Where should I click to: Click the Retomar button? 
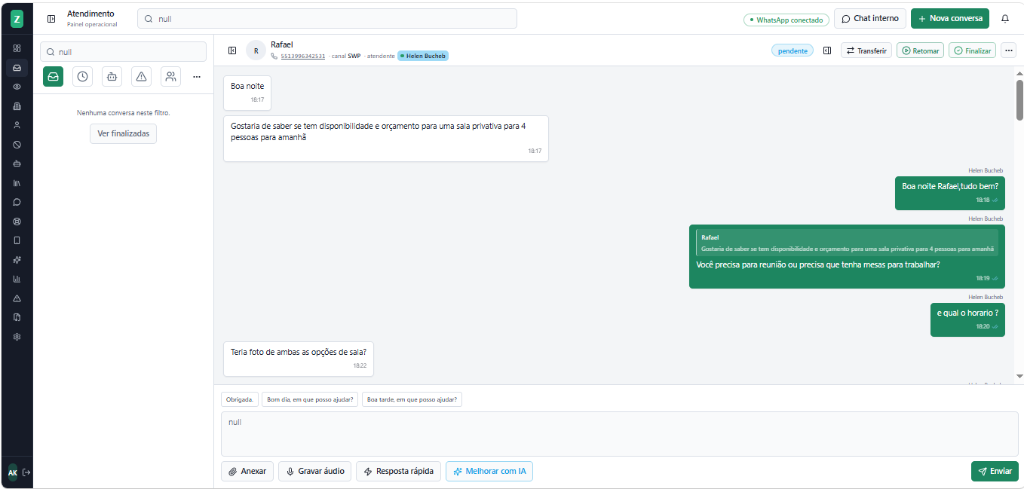point(920,50)
